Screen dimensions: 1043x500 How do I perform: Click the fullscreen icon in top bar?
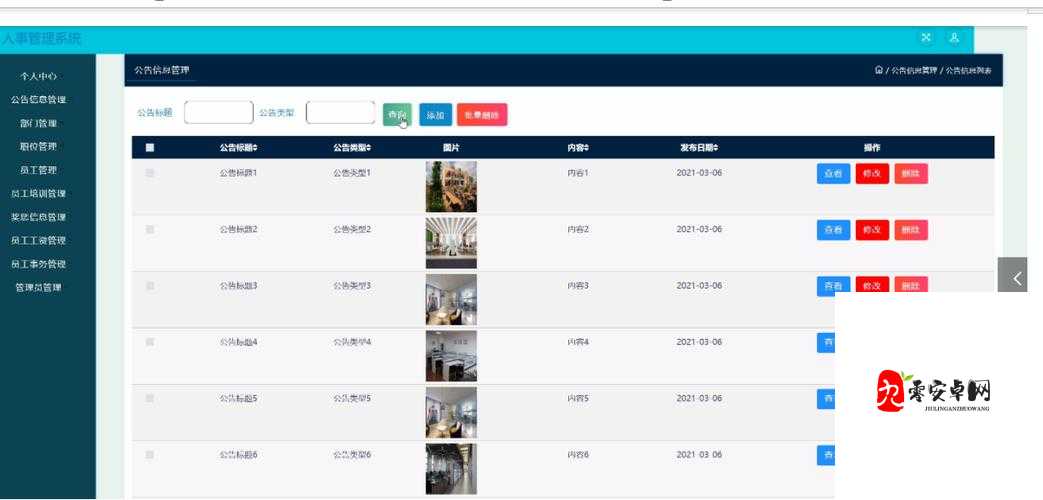925,38
